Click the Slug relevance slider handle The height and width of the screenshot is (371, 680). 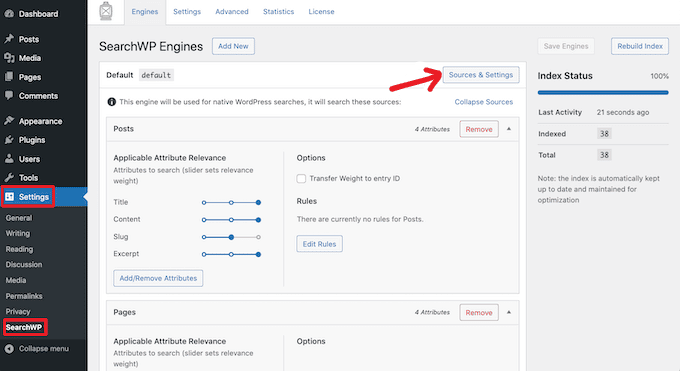(x=231, y=237)
